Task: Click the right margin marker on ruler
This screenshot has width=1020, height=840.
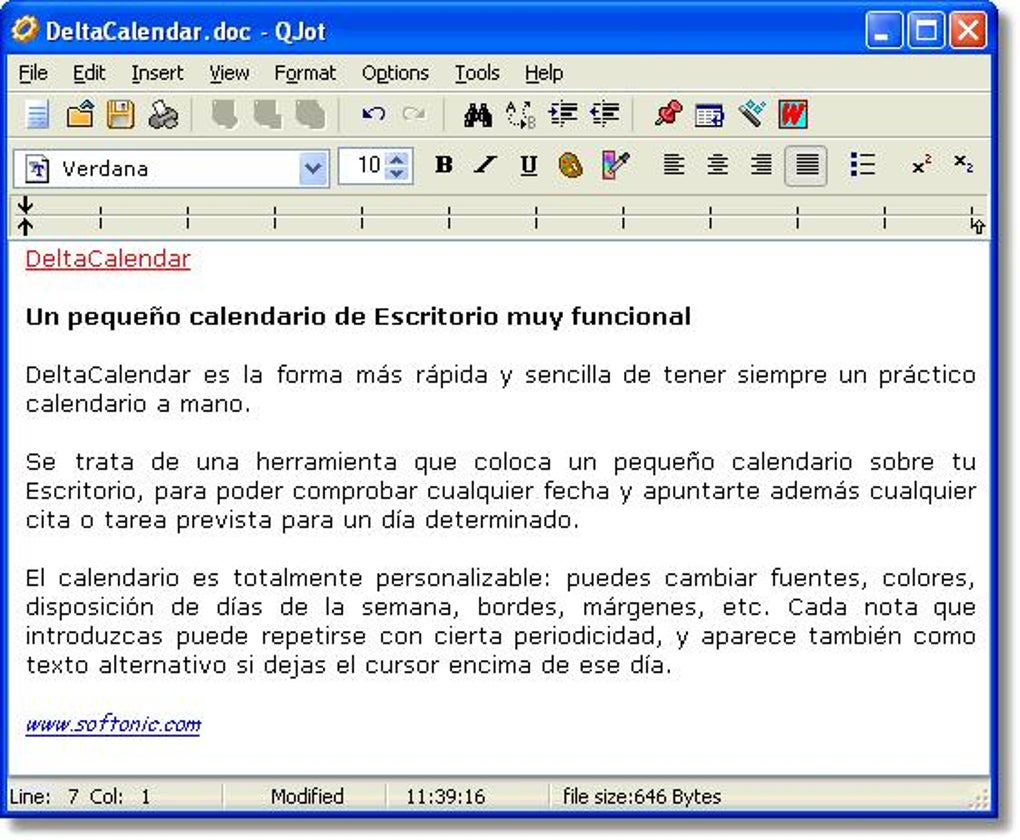Action: (x=977, y=225)
